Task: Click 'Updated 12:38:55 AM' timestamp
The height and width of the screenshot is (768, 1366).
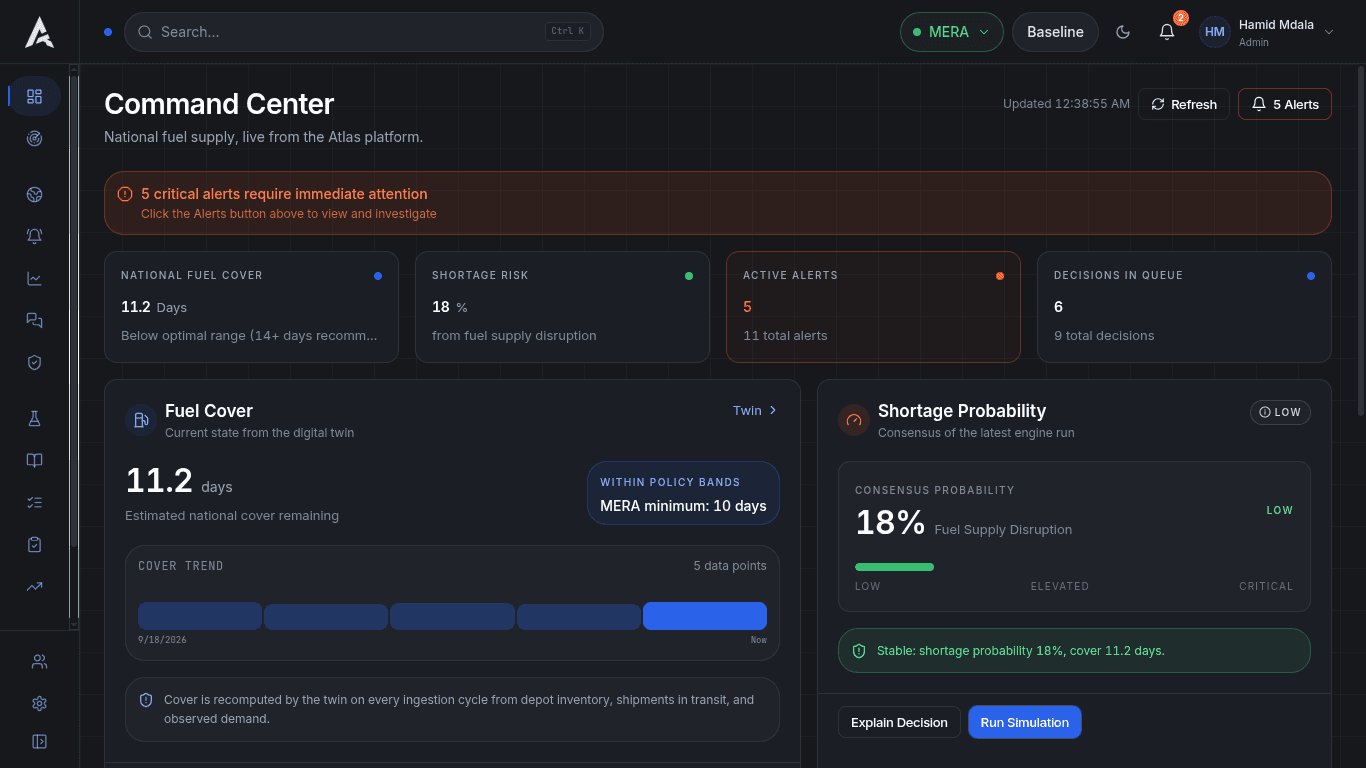Action: (x=1066, y=104)
